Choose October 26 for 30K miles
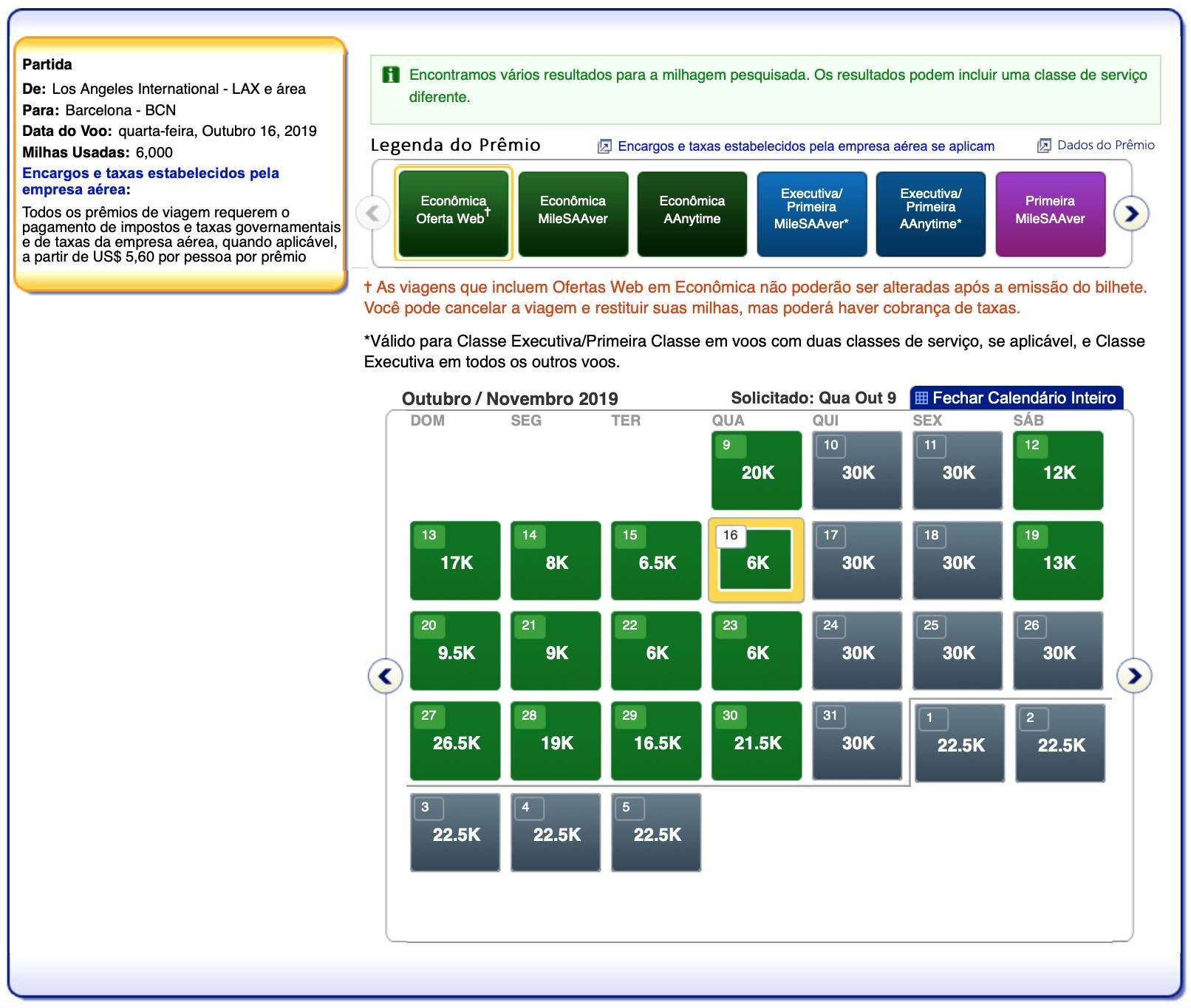 pyautogui.click(x=1058, y=651)
